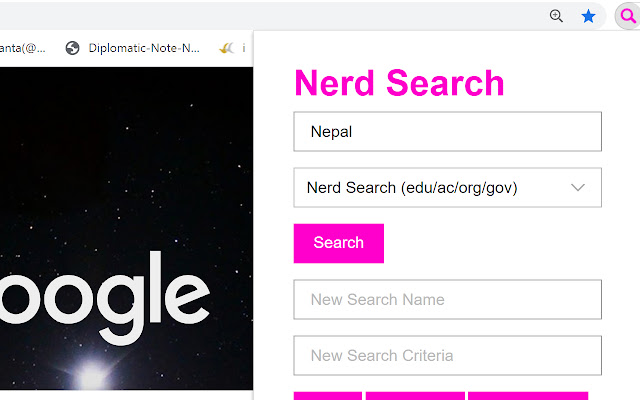Expand the dropdown chevron arrow

(577, 188)
